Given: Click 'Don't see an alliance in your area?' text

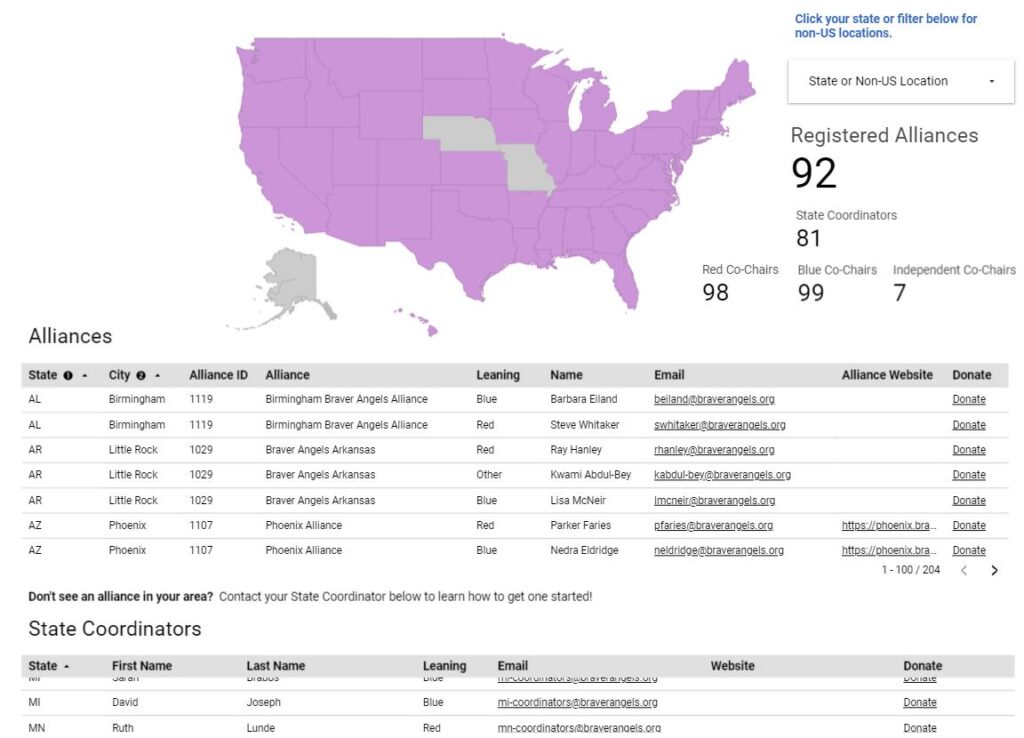Looking at the screenshot, I should tap(120, 596).
